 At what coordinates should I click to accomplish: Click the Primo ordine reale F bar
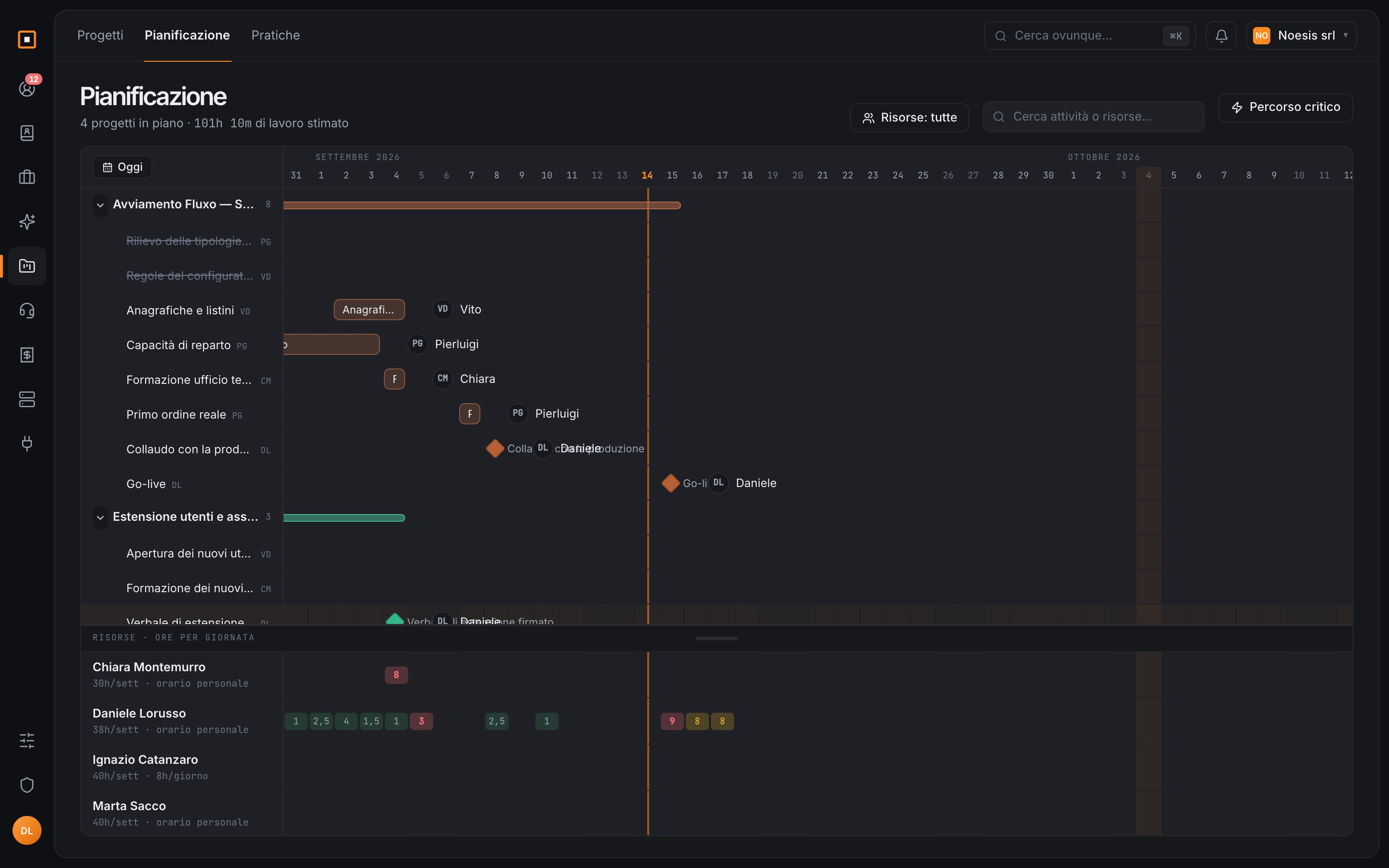pyautogui.click(x=469, y=414)
